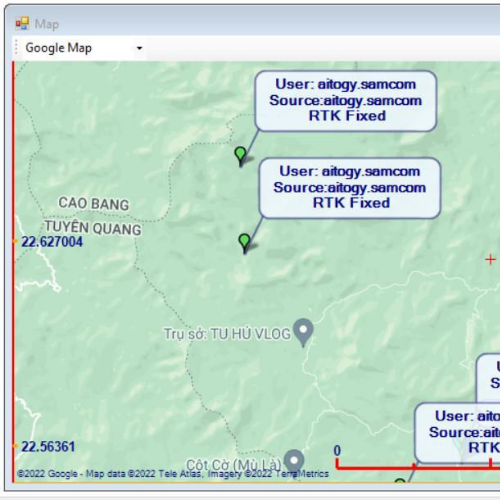Click the scale bar zero label

pos(337,451)
